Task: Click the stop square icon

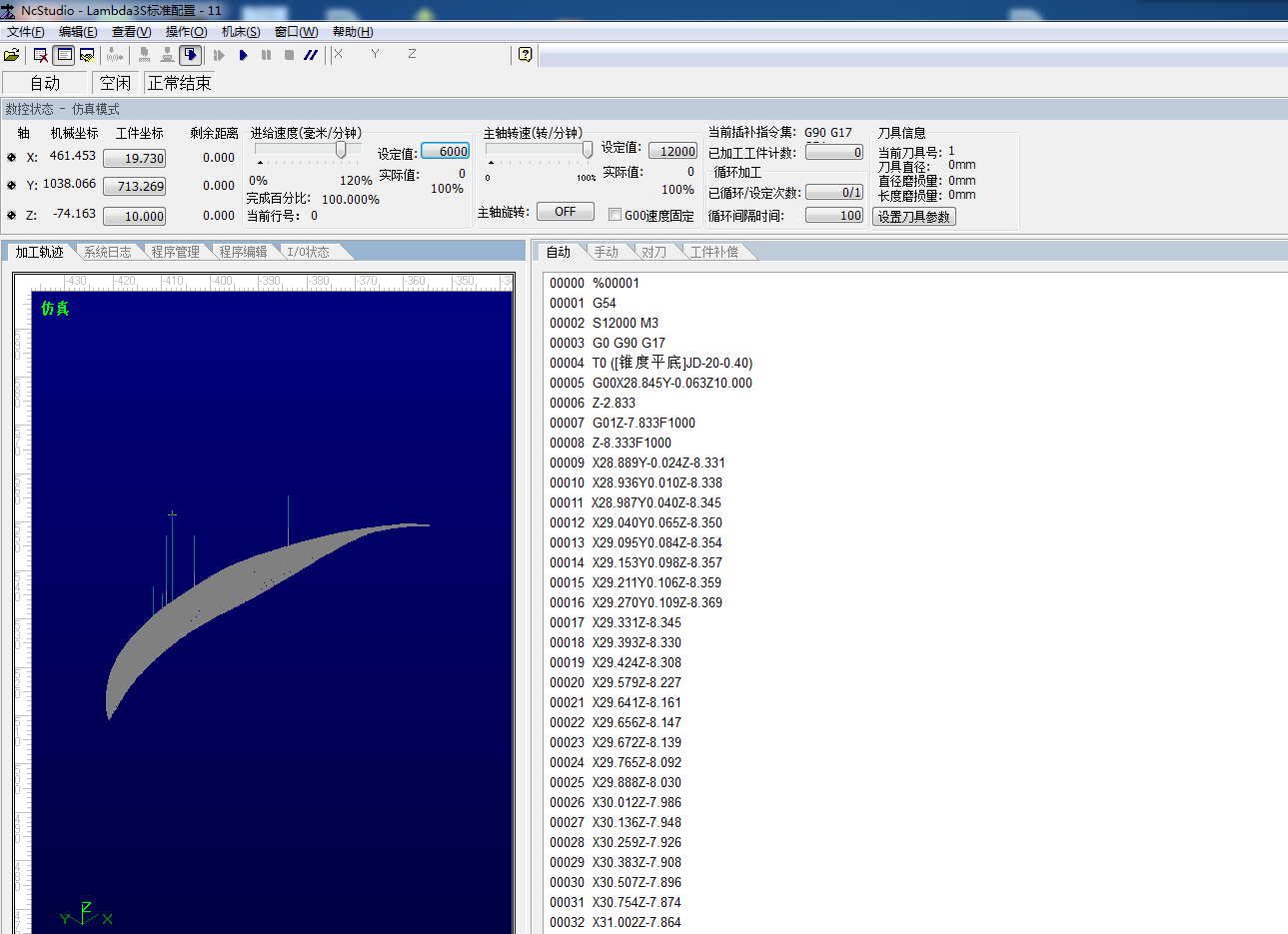Action: (289, 55)
